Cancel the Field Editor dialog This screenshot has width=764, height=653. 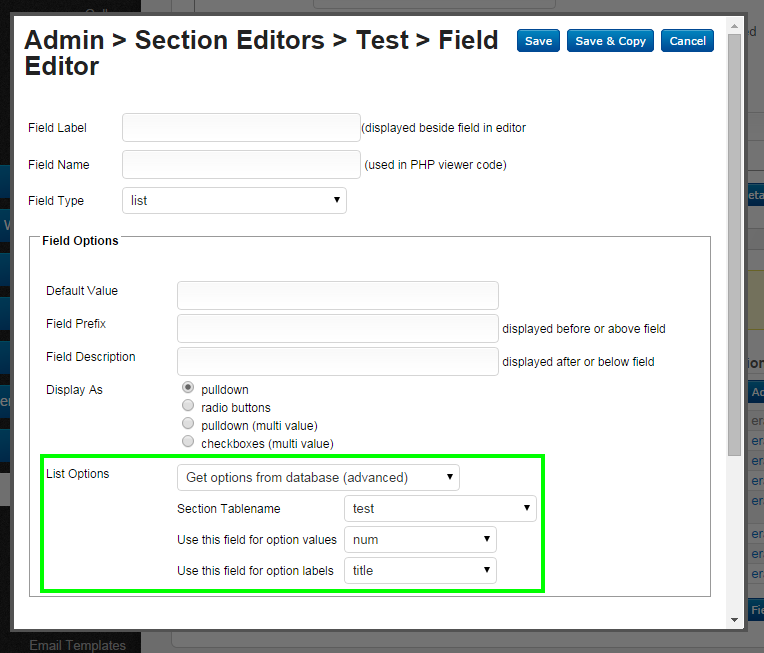click(687, 41)
